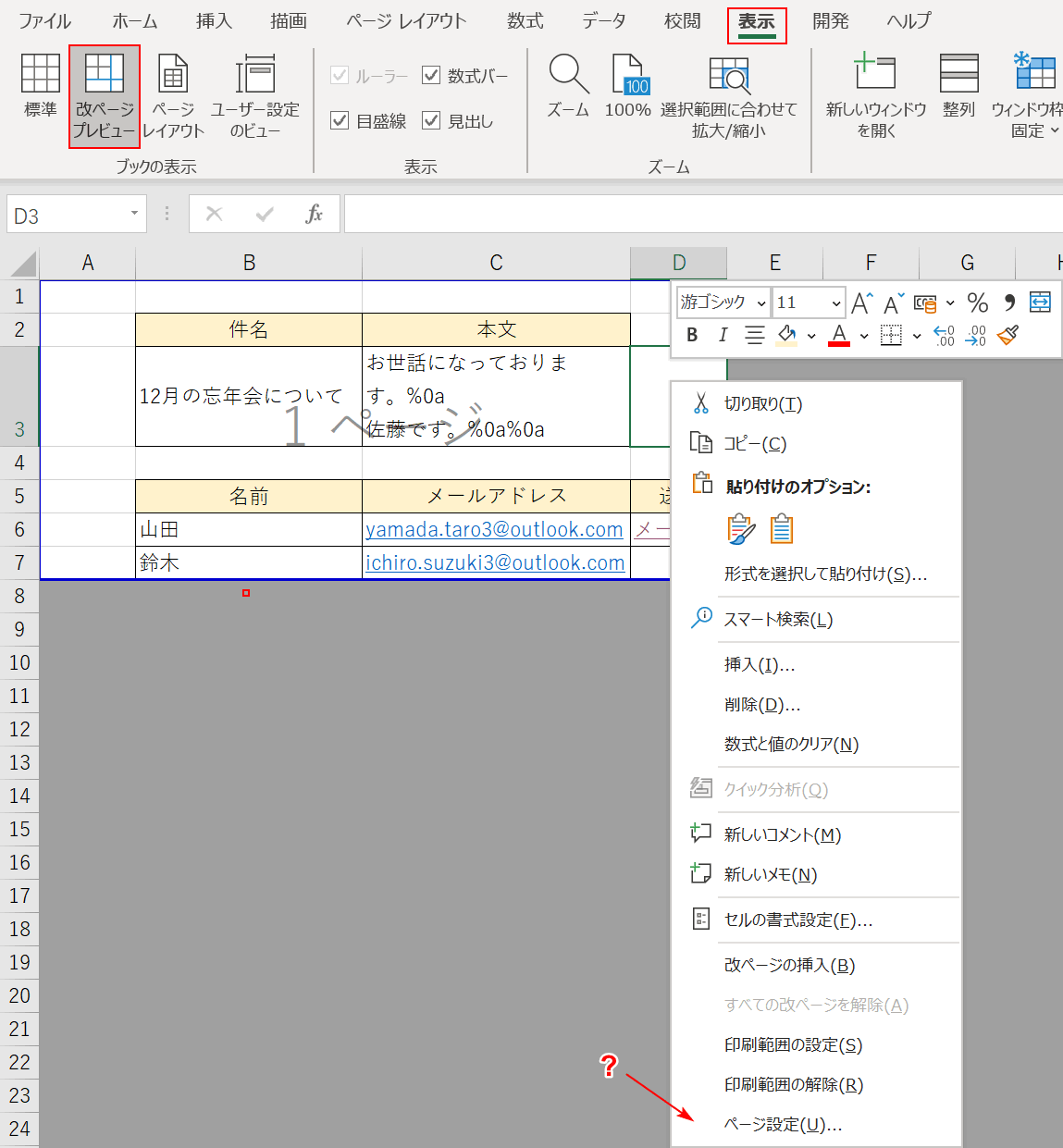The image size is (1063, 1148).
Task: Click the Page Break Preview (改ページプレビュー) button
Action: [x=105, y=96]
